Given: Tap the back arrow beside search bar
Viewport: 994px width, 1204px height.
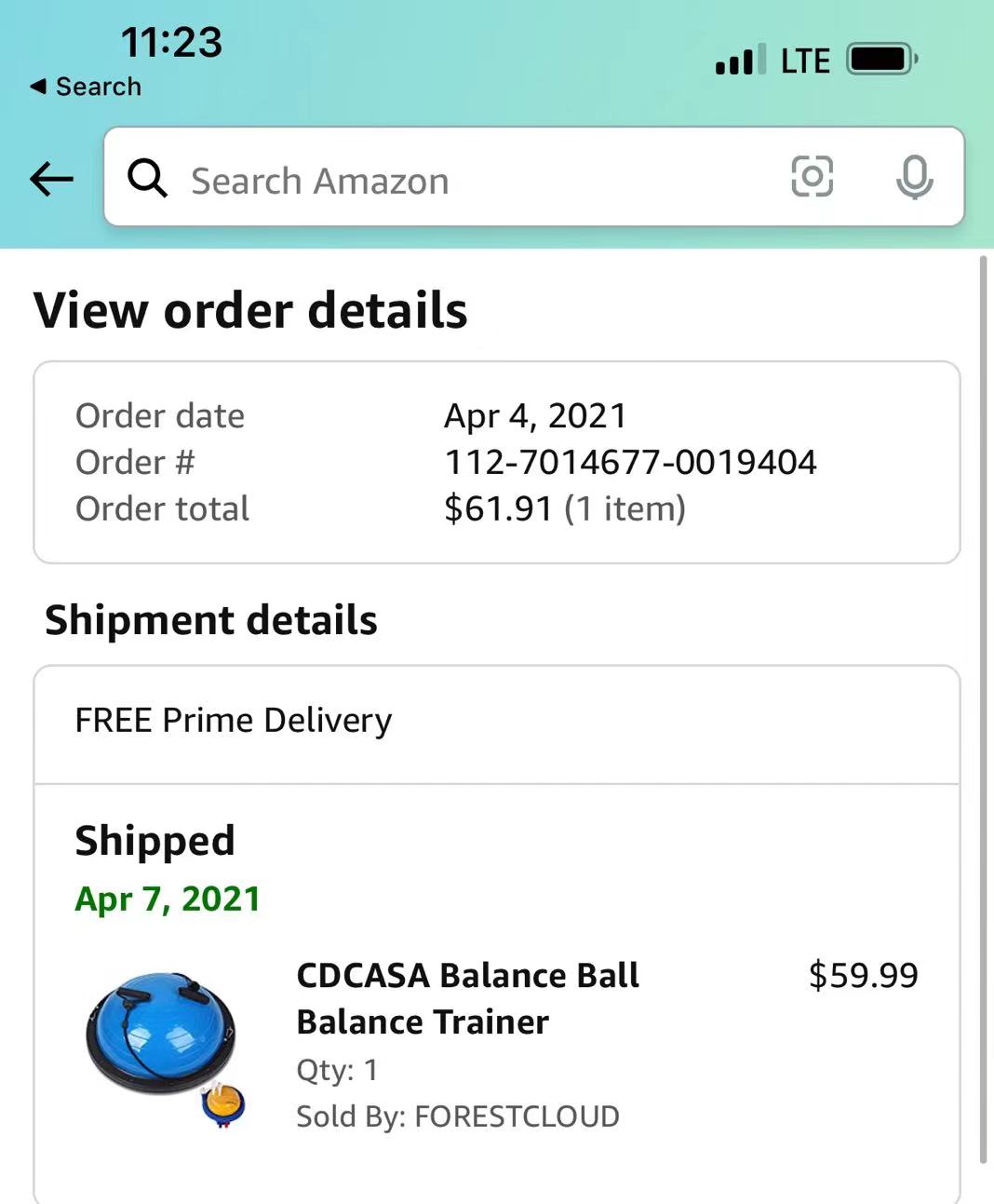Looking at the screenshot, I should tap(51, 178).
